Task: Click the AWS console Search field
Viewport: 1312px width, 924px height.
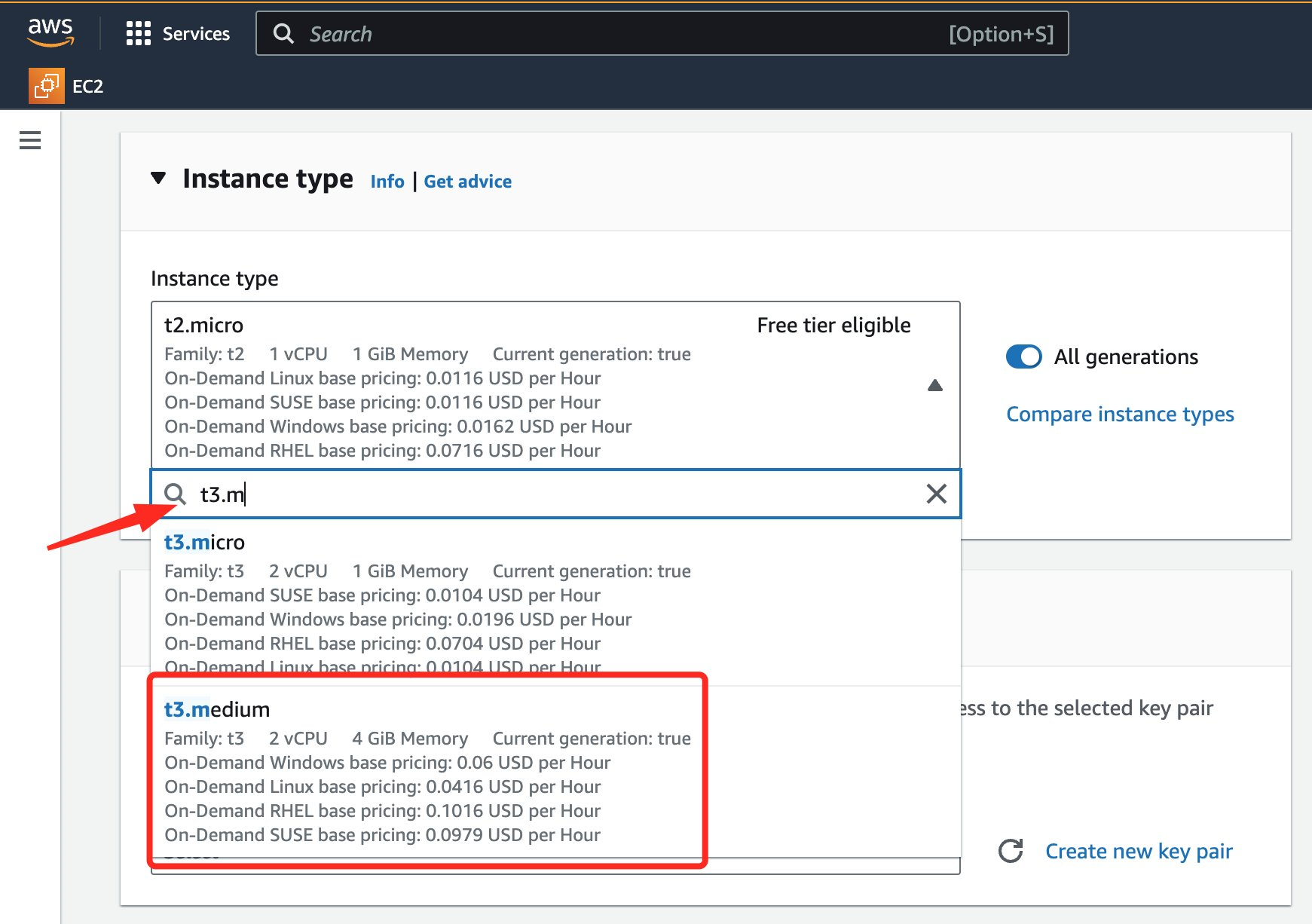Action: (662, 33)
